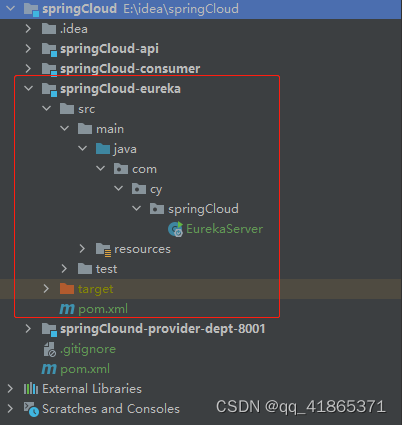Click the springCloud-api module folder icon

[49, 50]
